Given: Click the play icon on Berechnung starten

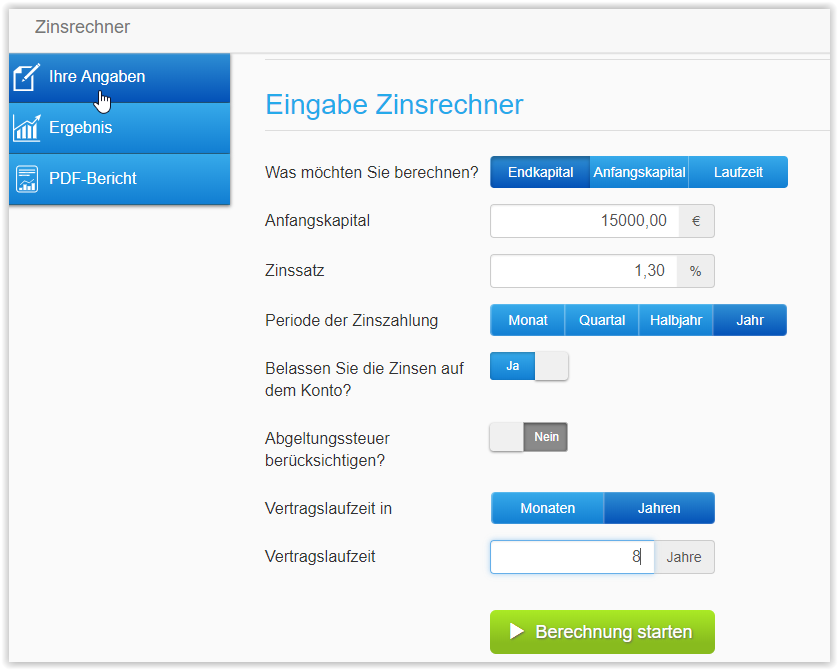Looking at the screenshot, I should (x=517, y=632).
